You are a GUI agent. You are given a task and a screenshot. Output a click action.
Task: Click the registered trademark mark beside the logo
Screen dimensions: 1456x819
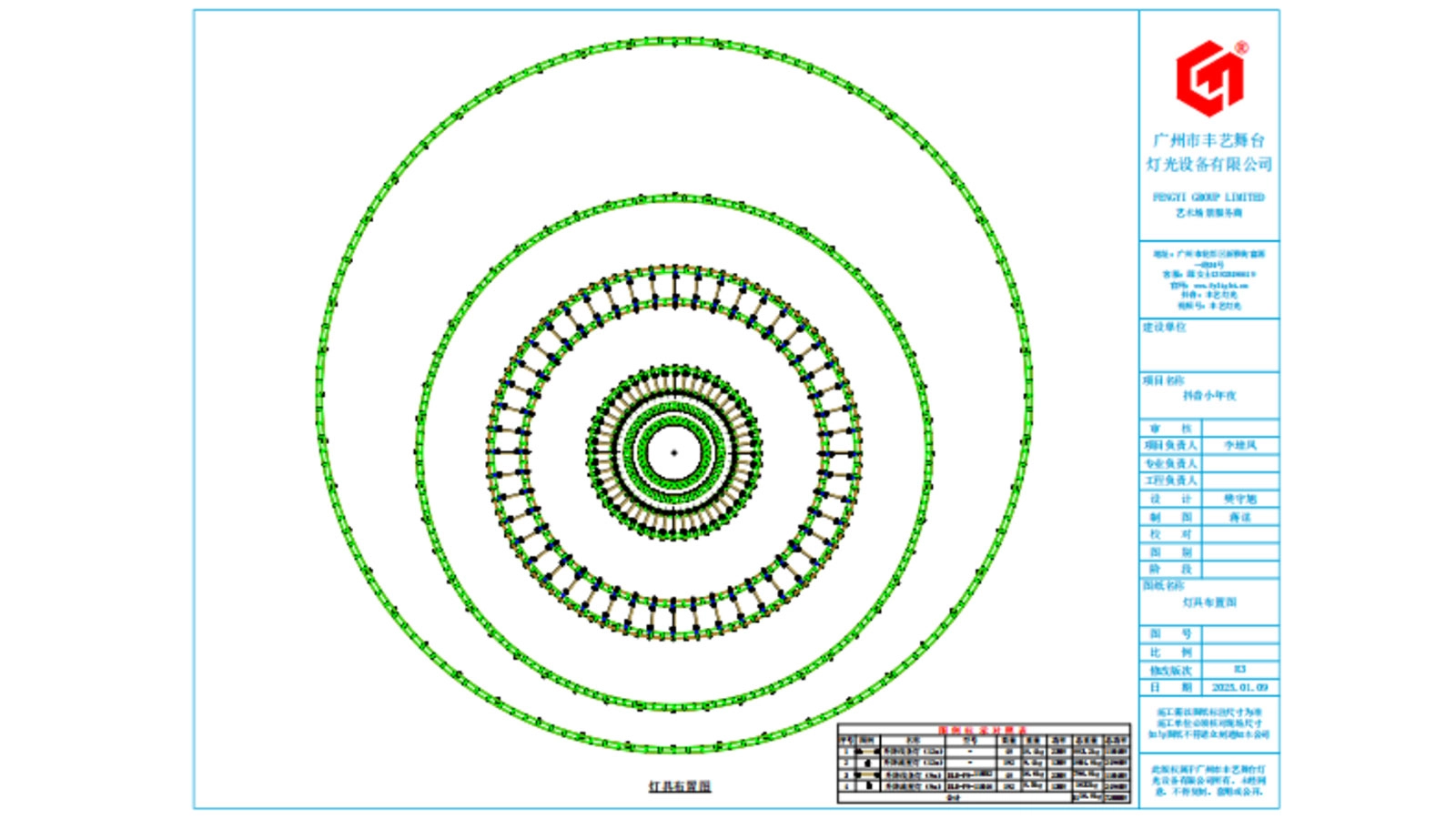coord(1242,47)
